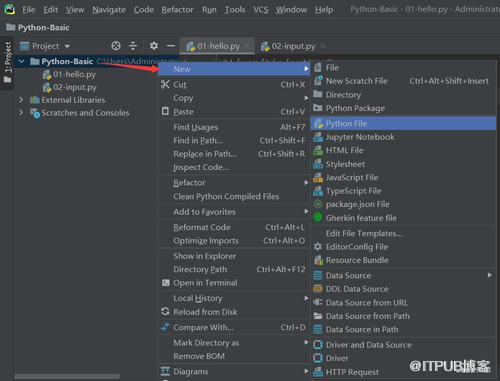Toggle the 1: Project side tool window
The width and height of the screenshot is (500, 381).
click(x=7, y=62)
